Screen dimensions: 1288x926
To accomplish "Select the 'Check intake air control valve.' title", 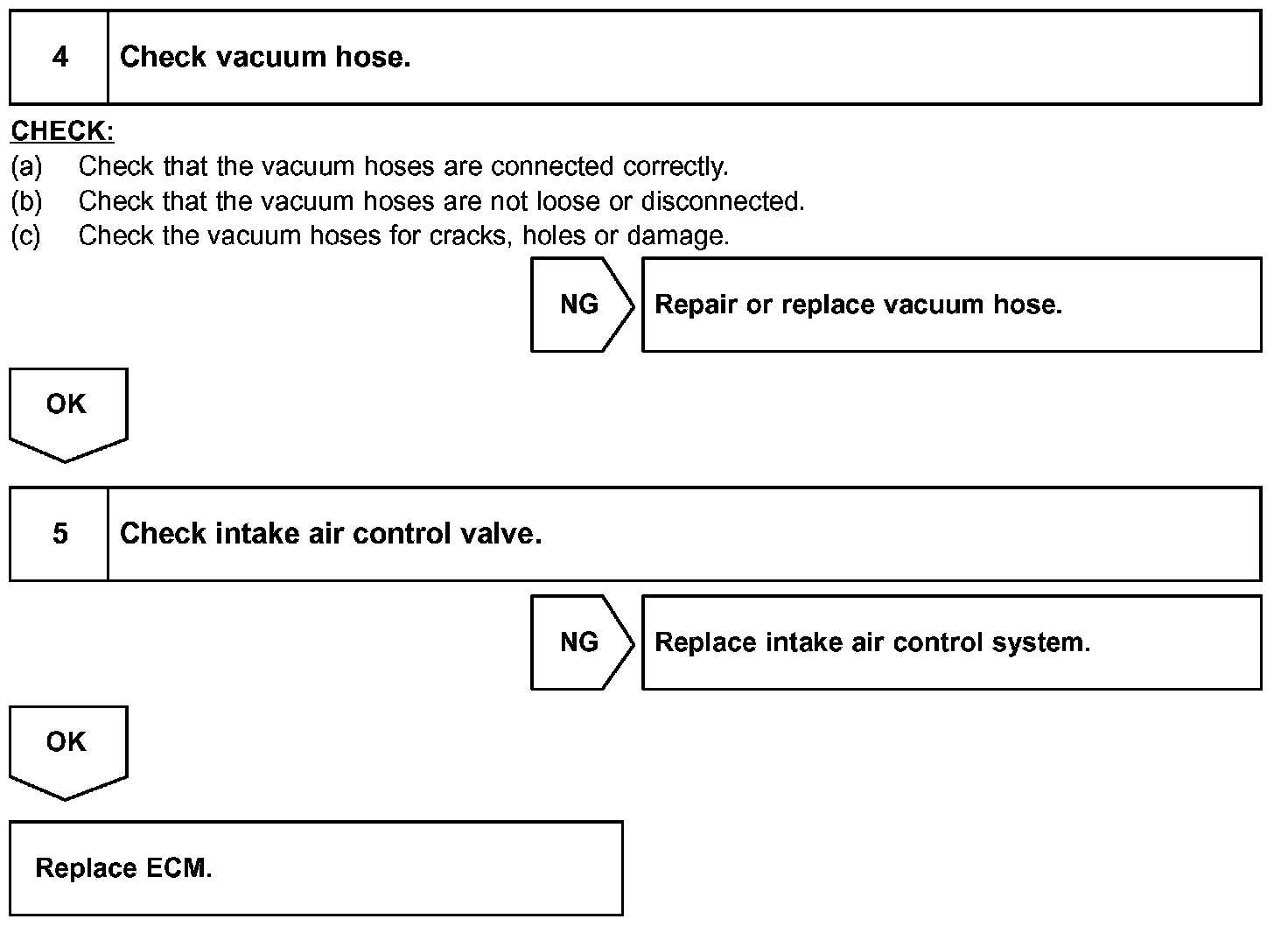I will point(331,534).
